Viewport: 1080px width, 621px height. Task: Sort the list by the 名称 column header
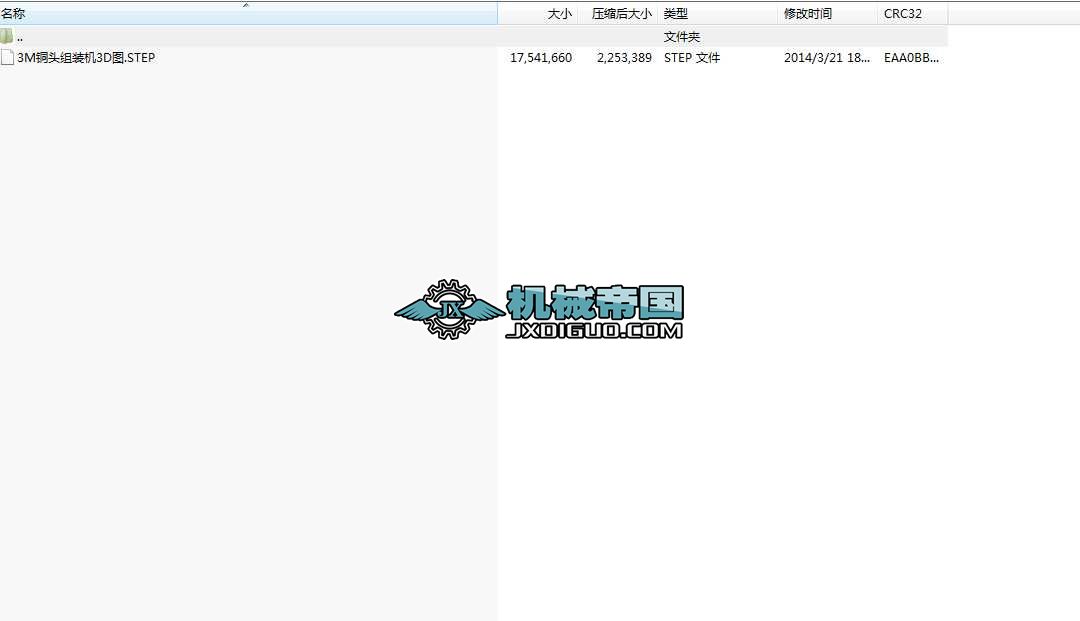coord(248,14)
